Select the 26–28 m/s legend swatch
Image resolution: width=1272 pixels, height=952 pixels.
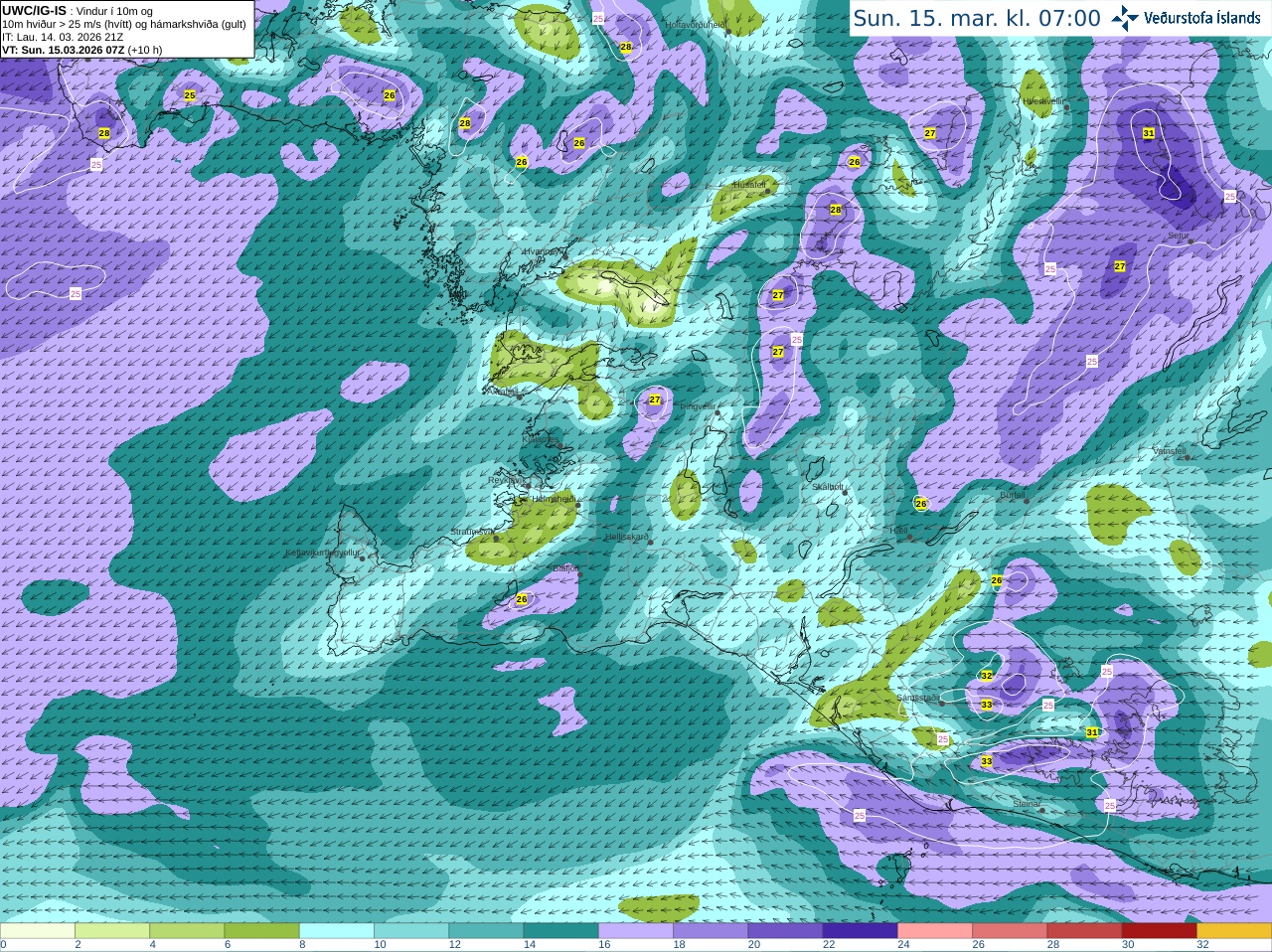[x=1010, y=931]
